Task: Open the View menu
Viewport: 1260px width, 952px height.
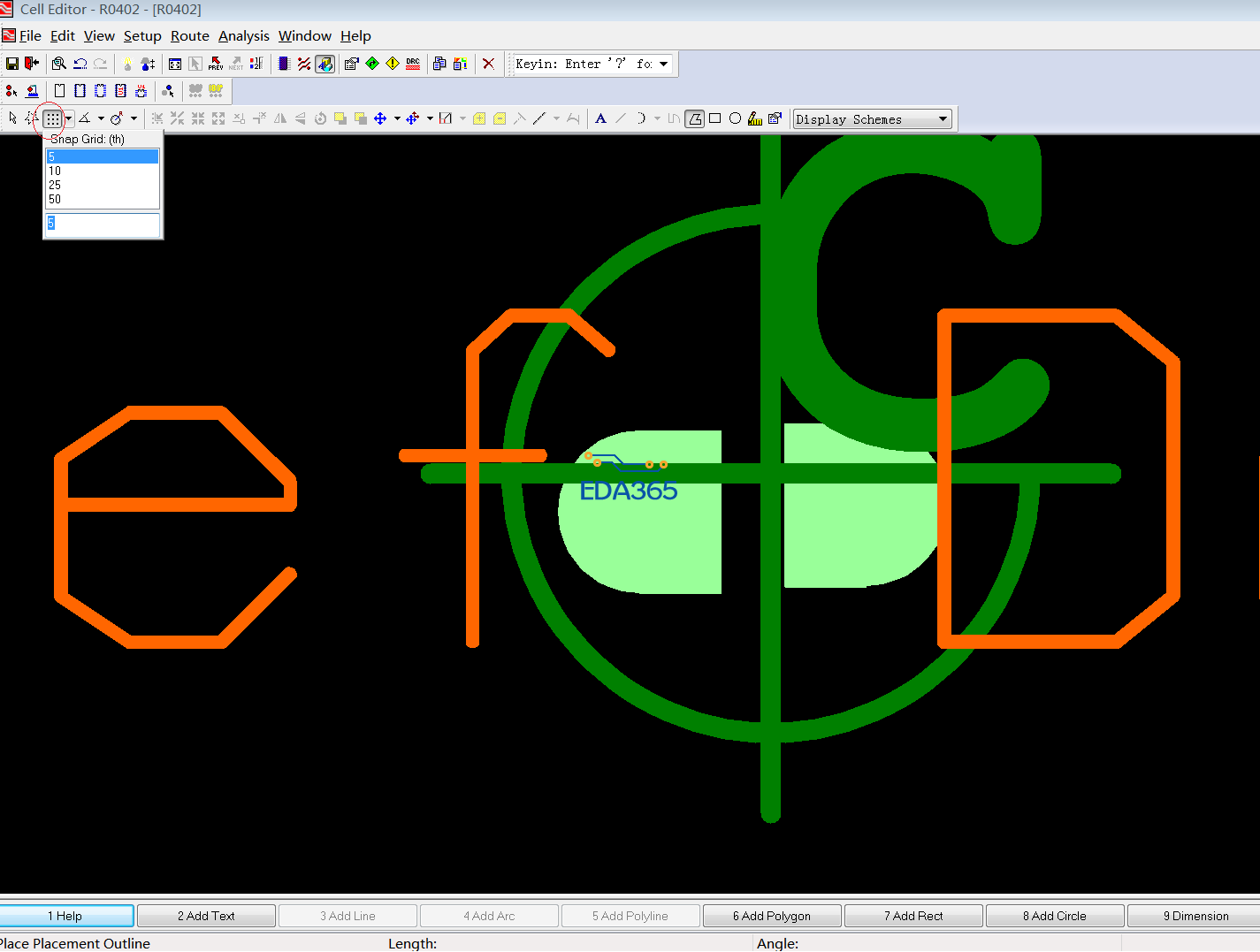Action: pyautogui.click(x=99, y=35)
